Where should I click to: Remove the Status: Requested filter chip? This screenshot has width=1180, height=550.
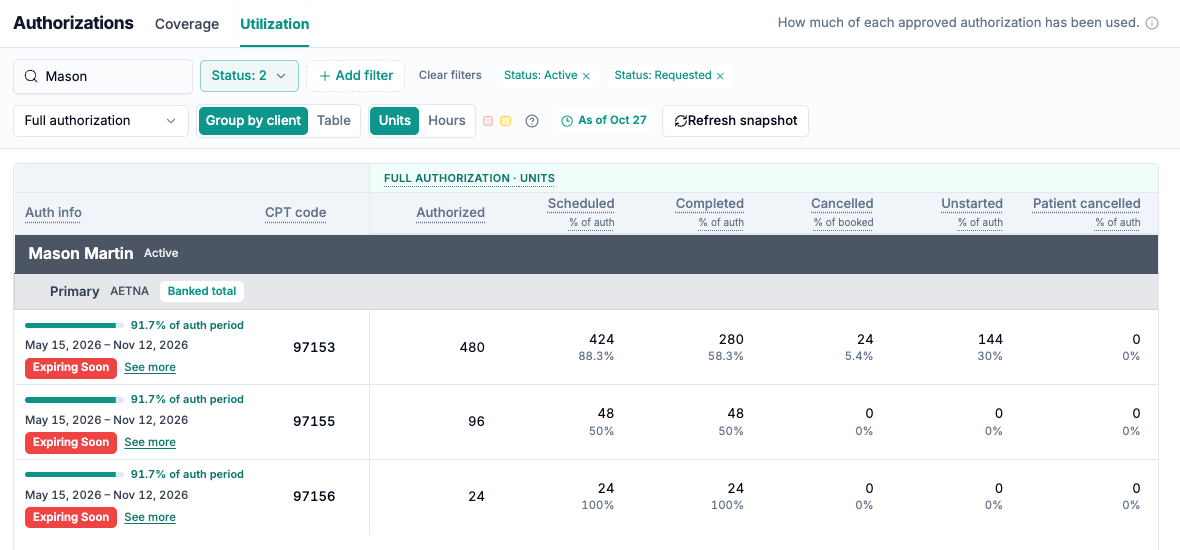click(x=720, y=76)
